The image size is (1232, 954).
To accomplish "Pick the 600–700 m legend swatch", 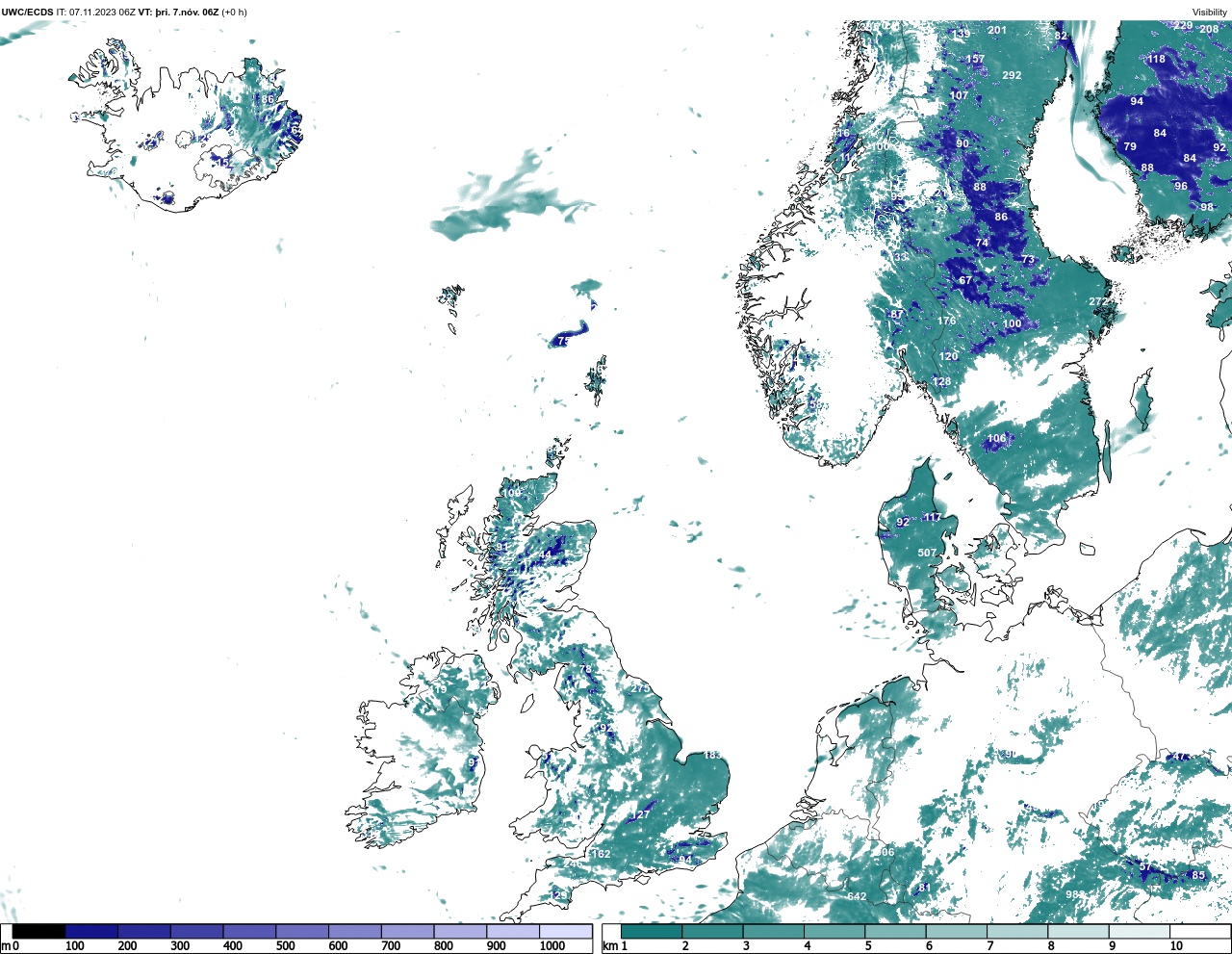I will pyautogui.click(x=354, y=932).
